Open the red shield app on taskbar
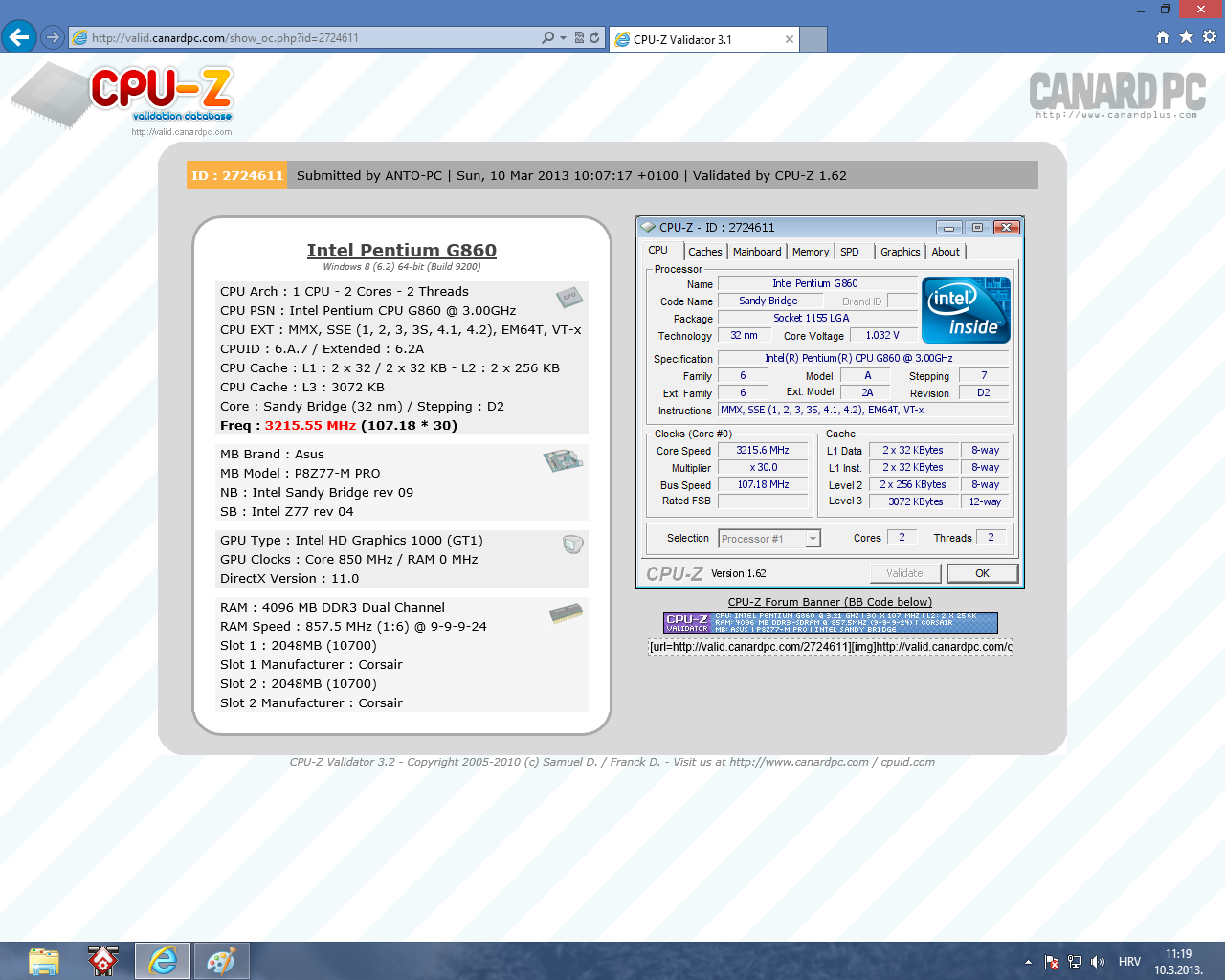This screenshot has width=1225, height=980. coord(102,961)
